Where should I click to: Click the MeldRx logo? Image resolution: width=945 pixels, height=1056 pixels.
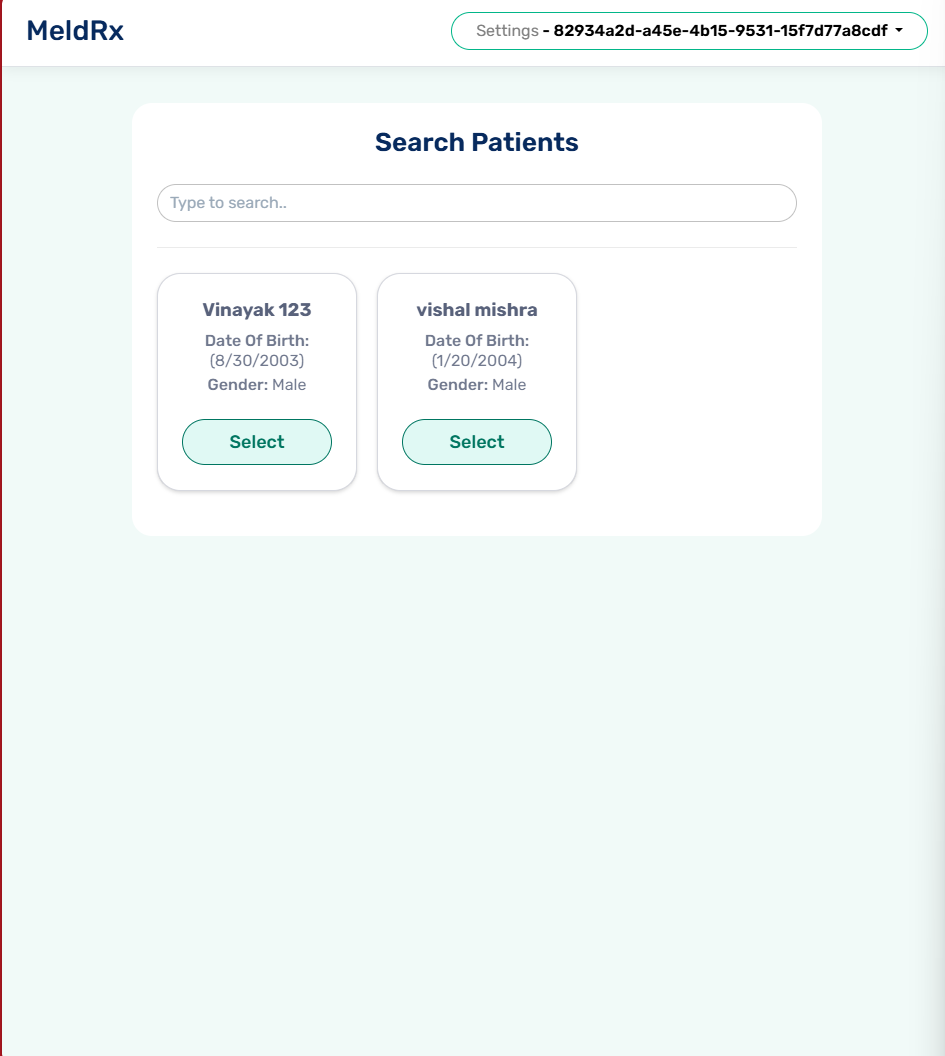coord(75,31)
